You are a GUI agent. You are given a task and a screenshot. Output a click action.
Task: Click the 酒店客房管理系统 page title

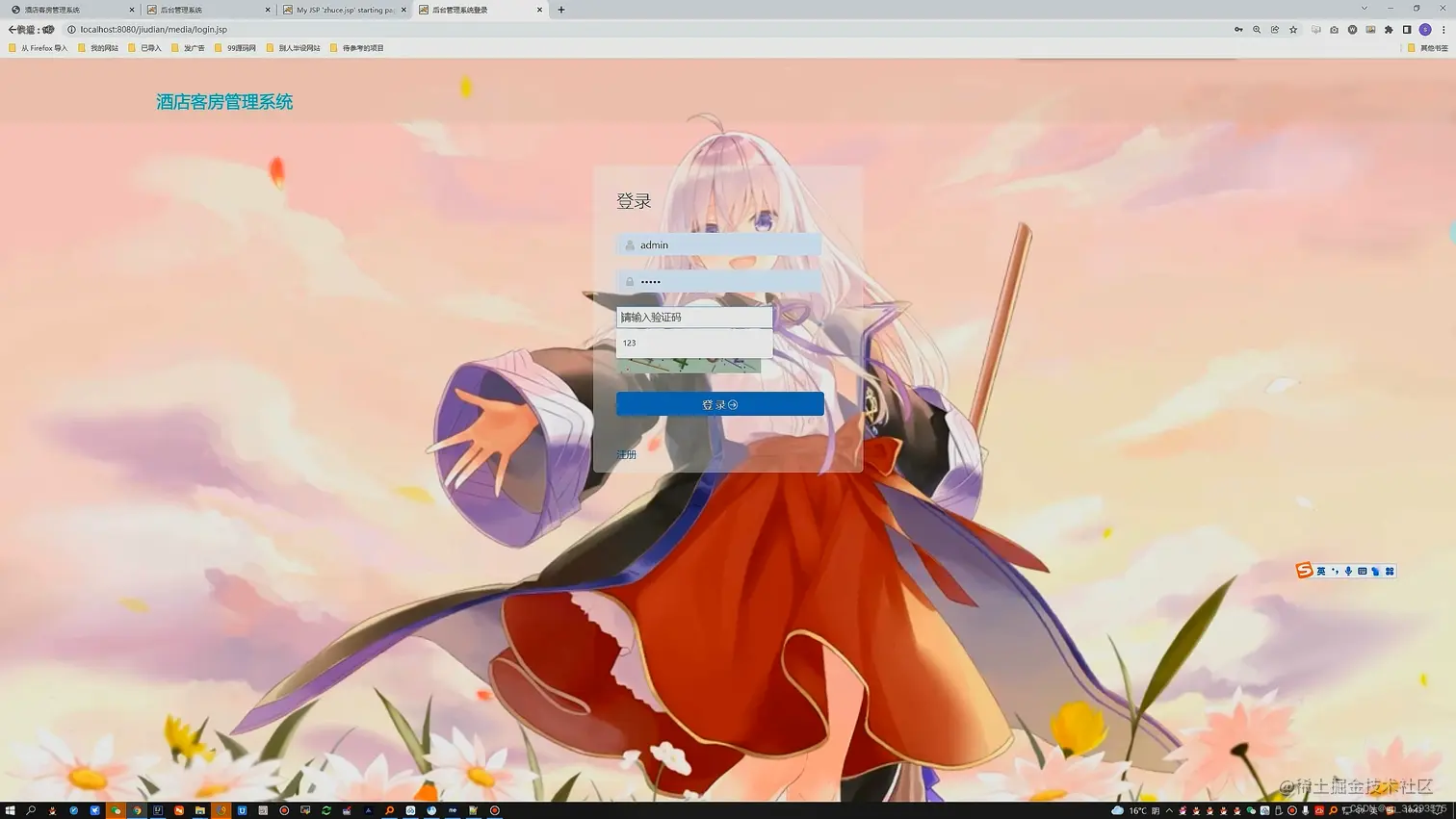(x=224, y=102)
